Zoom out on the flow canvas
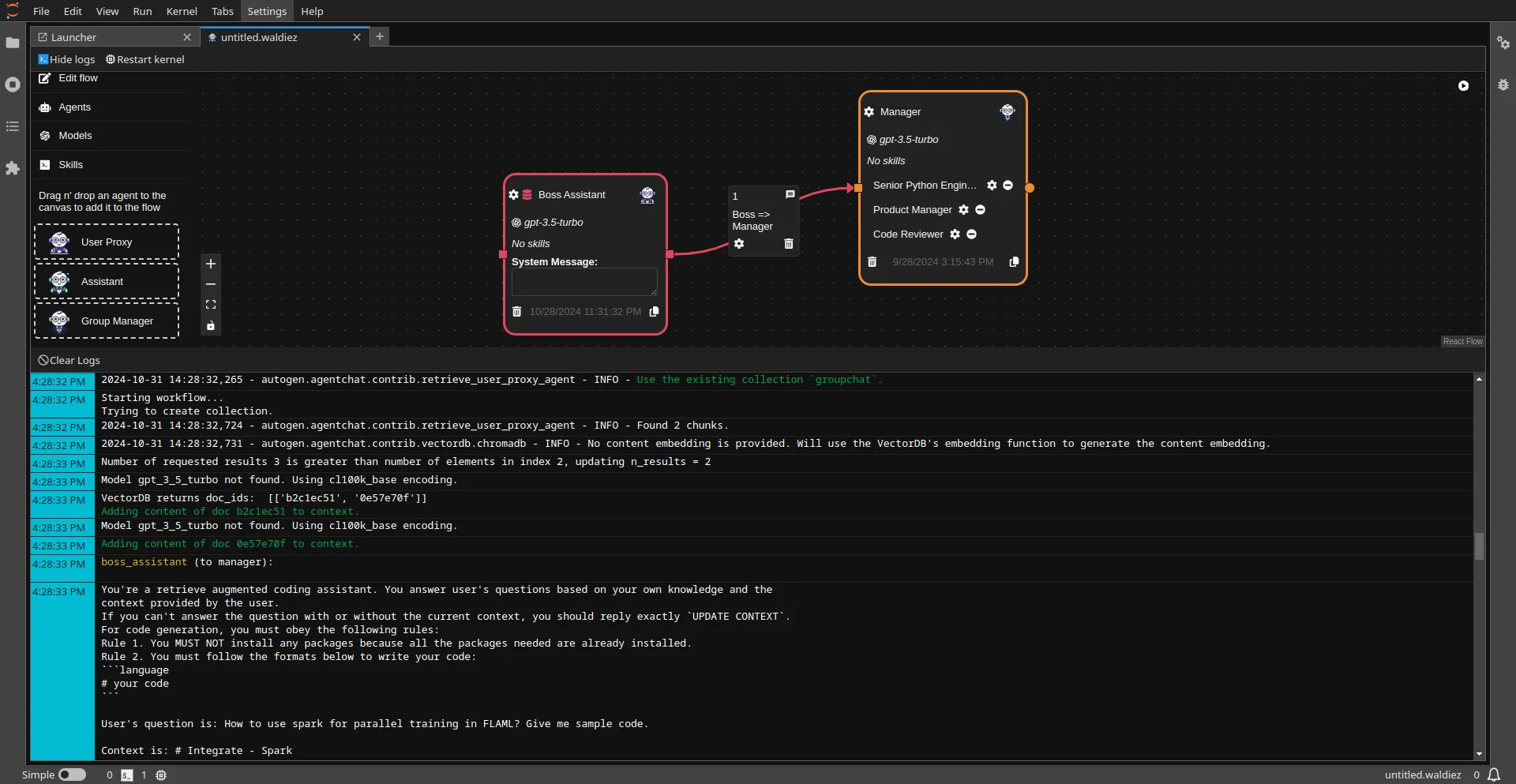 pyautogui.click(x=211, y=284)
